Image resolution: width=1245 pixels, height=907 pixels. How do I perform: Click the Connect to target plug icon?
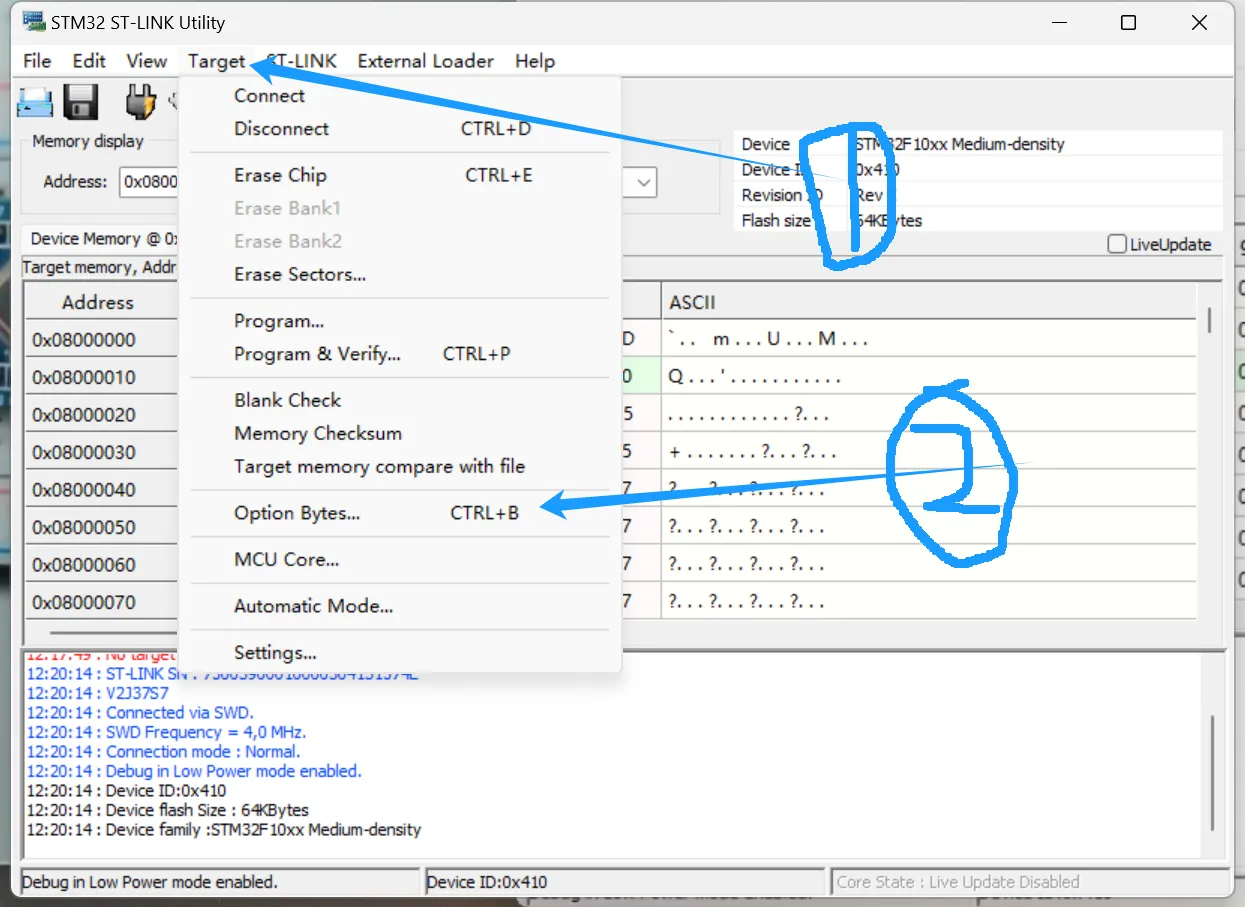[141, 103]
